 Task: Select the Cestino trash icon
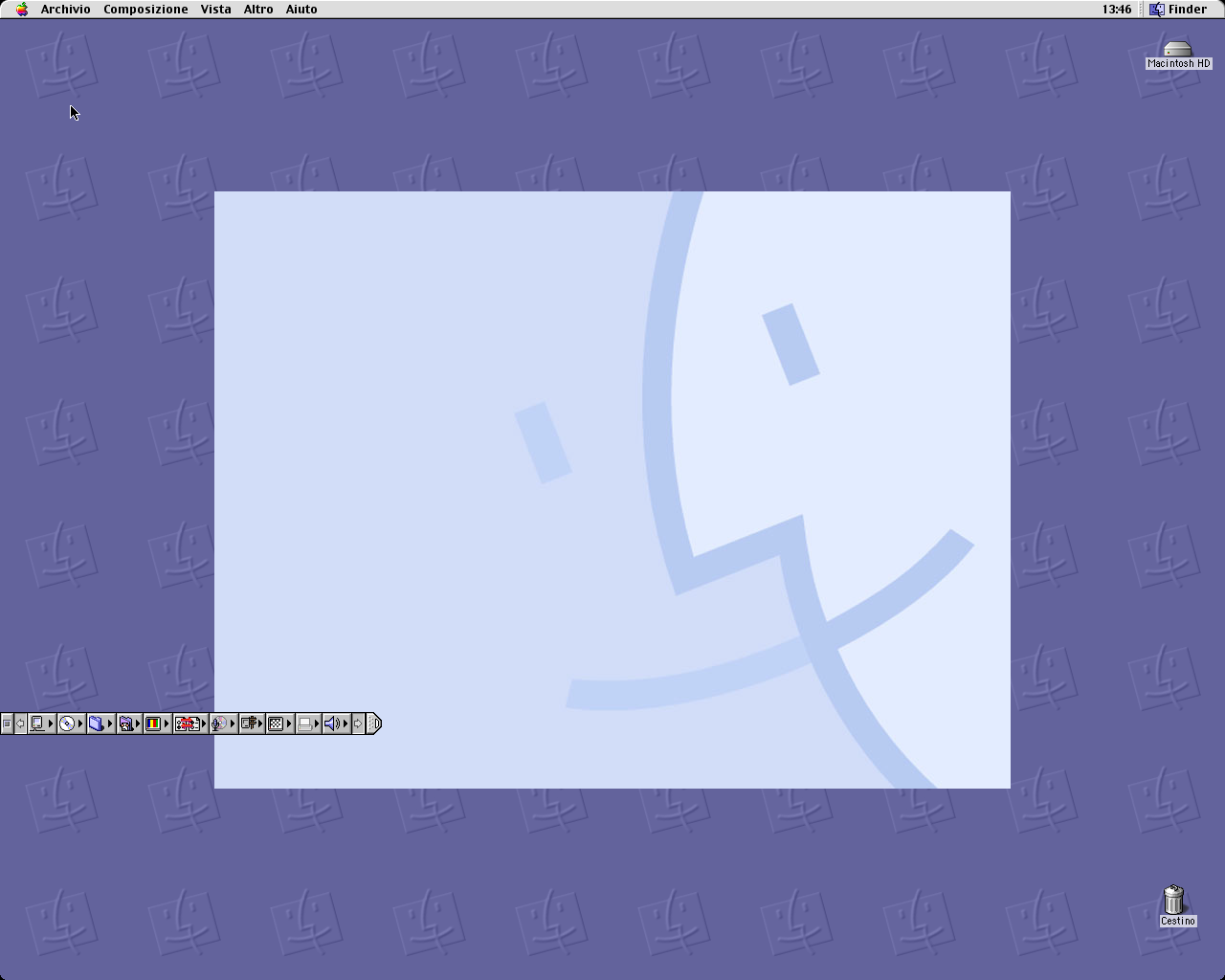coord(1177,906)
